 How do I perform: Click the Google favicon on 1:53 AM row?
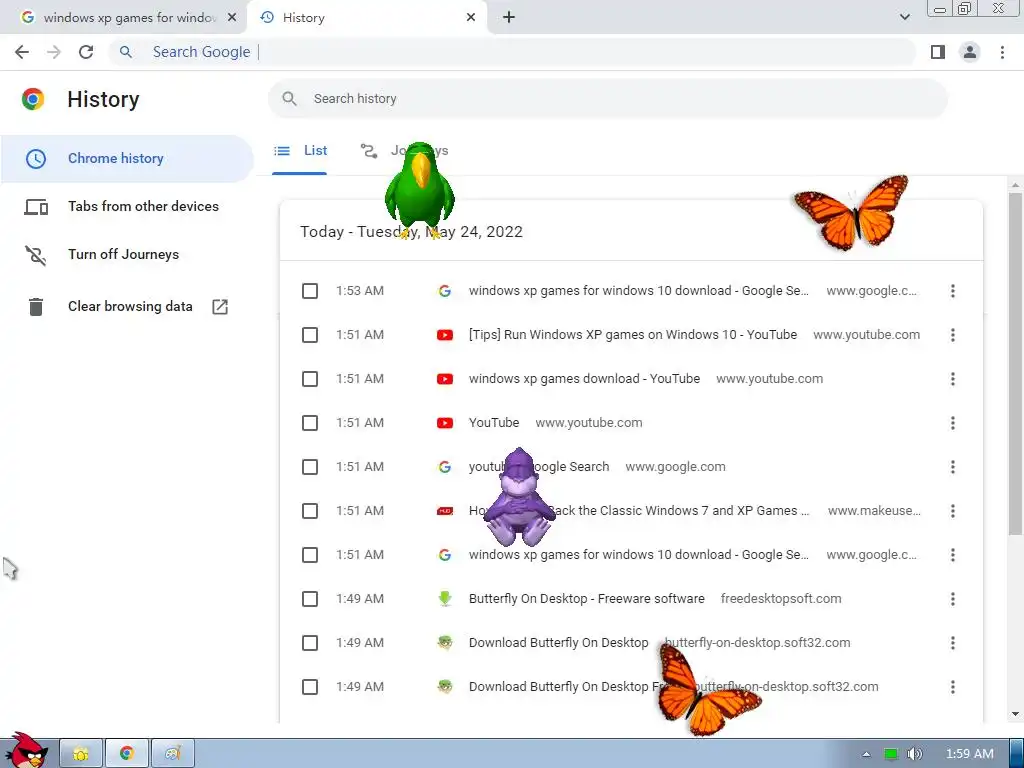[x=445, y=291]
